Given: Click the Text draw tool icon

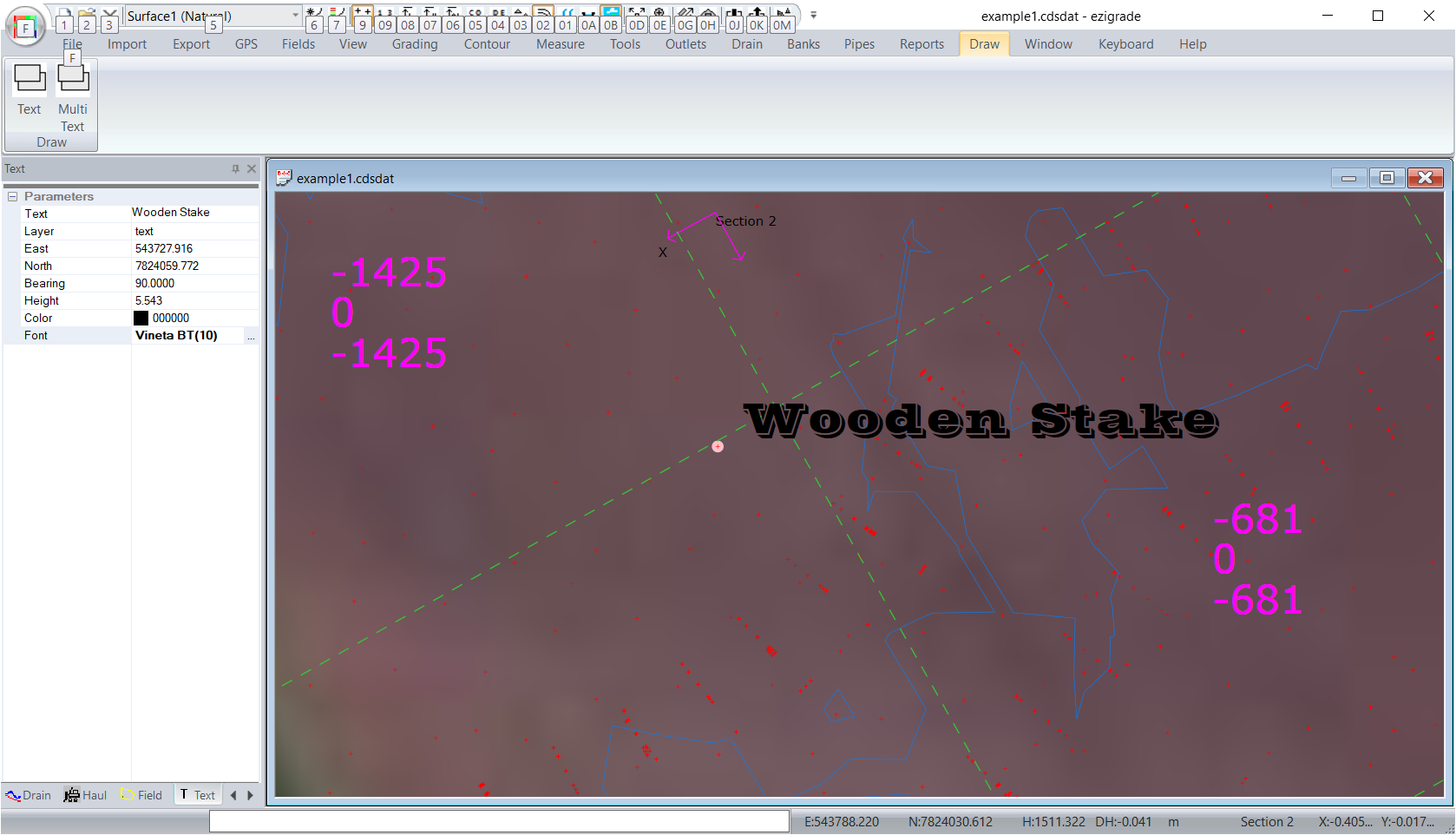Looking at the screenshot, I should click(x=30, y=80).
